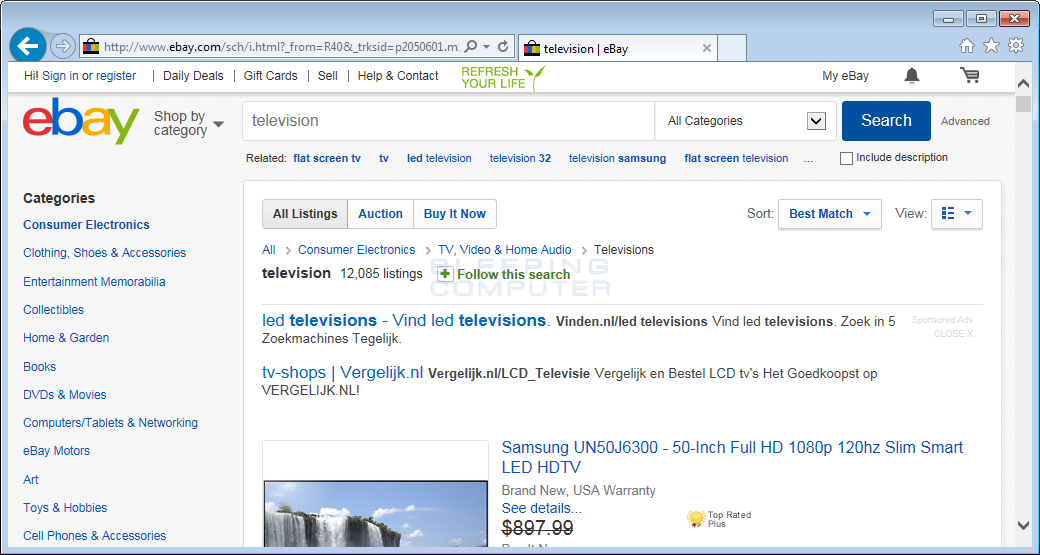Close sponsored ads with CLOSE X

pyautogui.click(x=953, y=334)
